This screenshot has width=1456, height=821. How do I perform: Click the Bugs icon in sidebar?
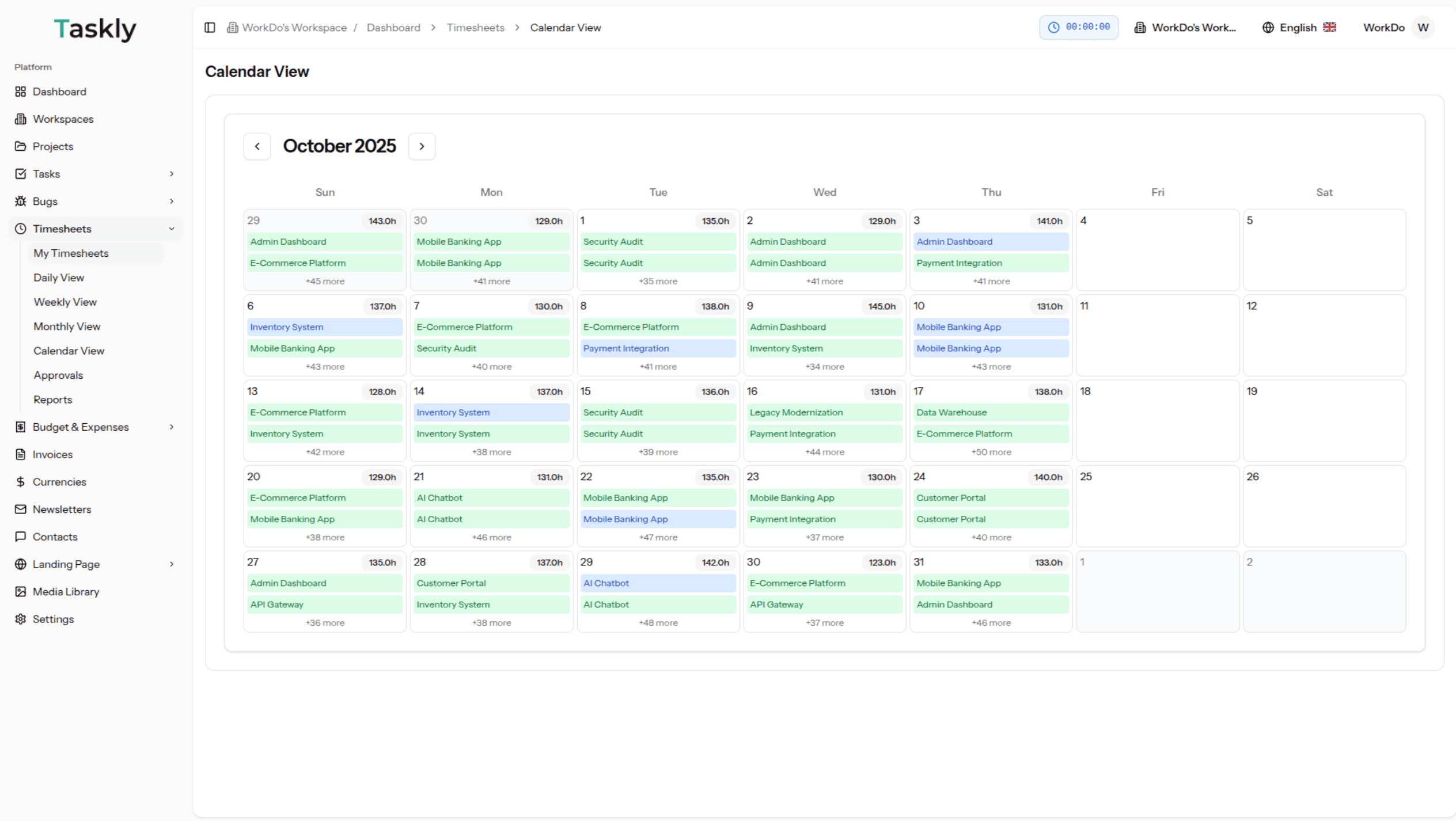(21, 201)
